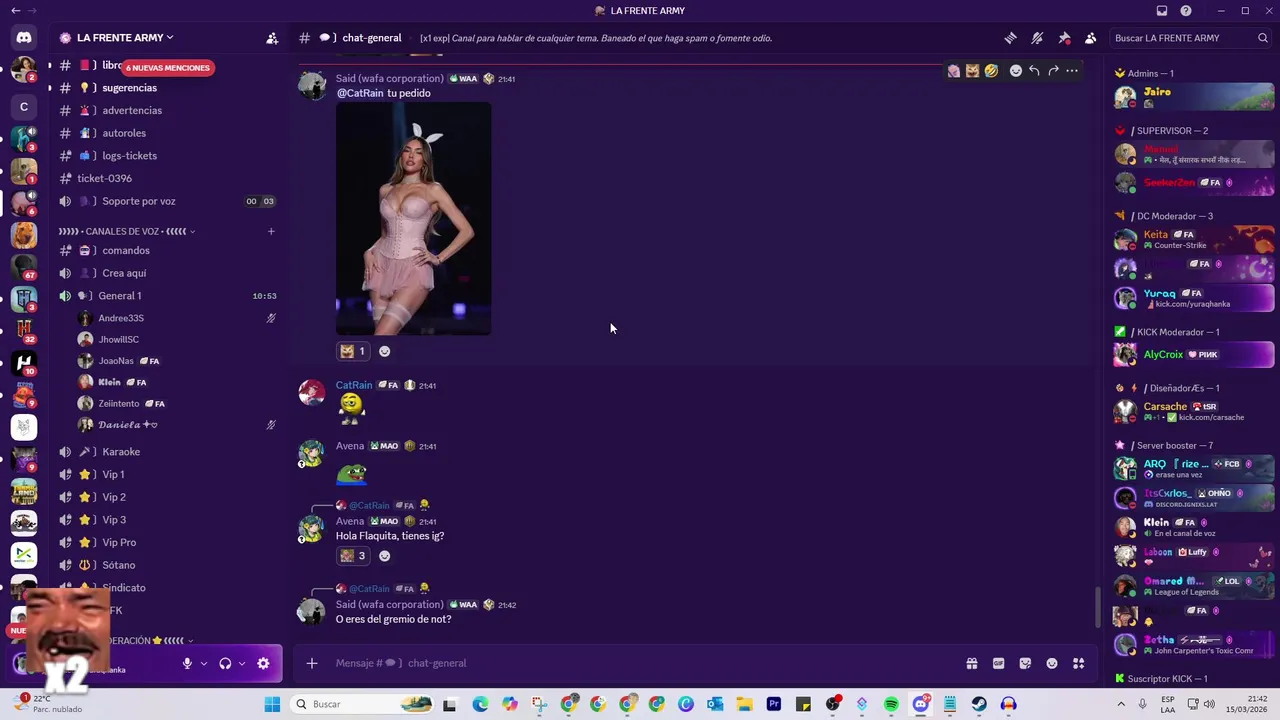Open the apps launcher icon in message box

click(x=1079, y=663)
